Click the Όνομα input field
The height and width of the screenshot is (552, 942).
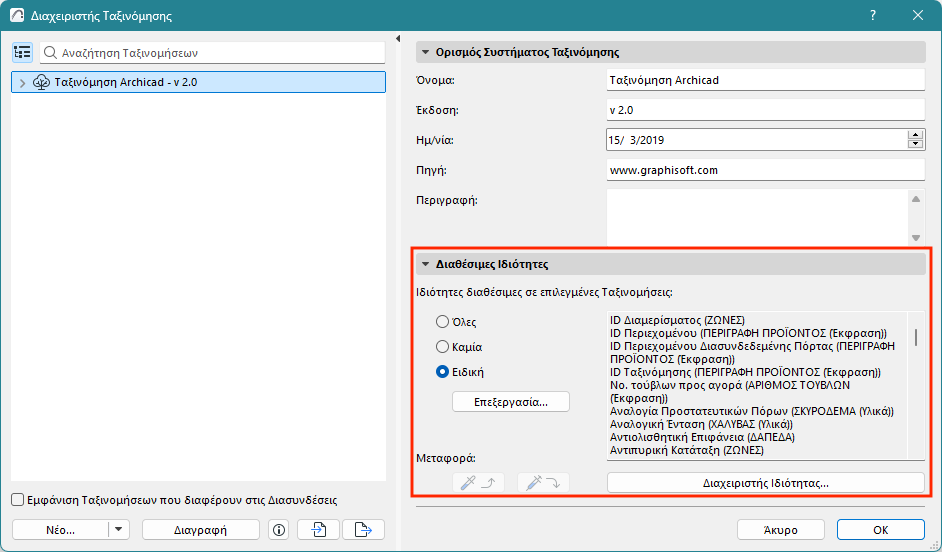coord(765,80)
